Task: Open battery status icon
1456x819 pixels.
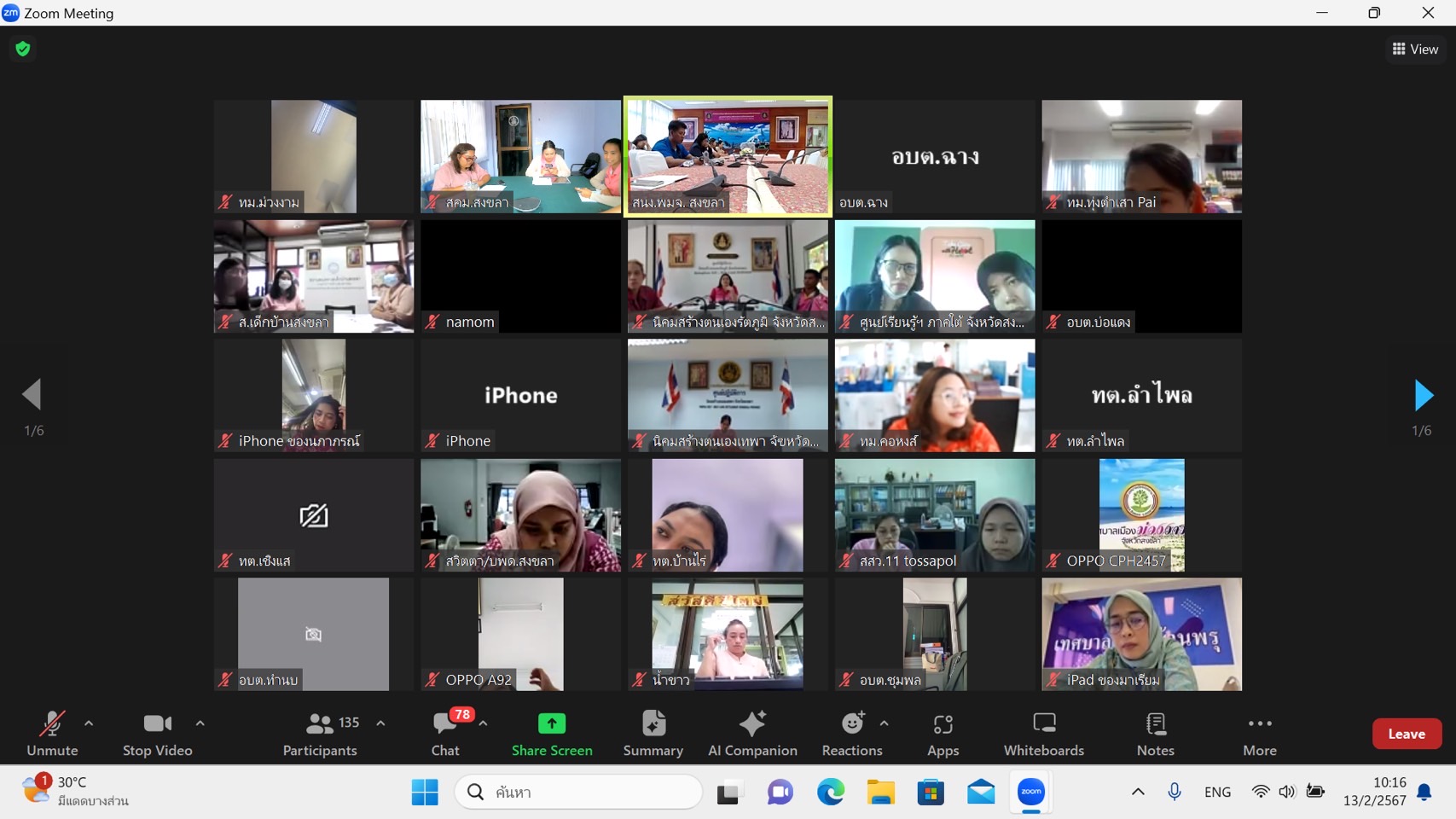Action: click(x=1315, y=792)
